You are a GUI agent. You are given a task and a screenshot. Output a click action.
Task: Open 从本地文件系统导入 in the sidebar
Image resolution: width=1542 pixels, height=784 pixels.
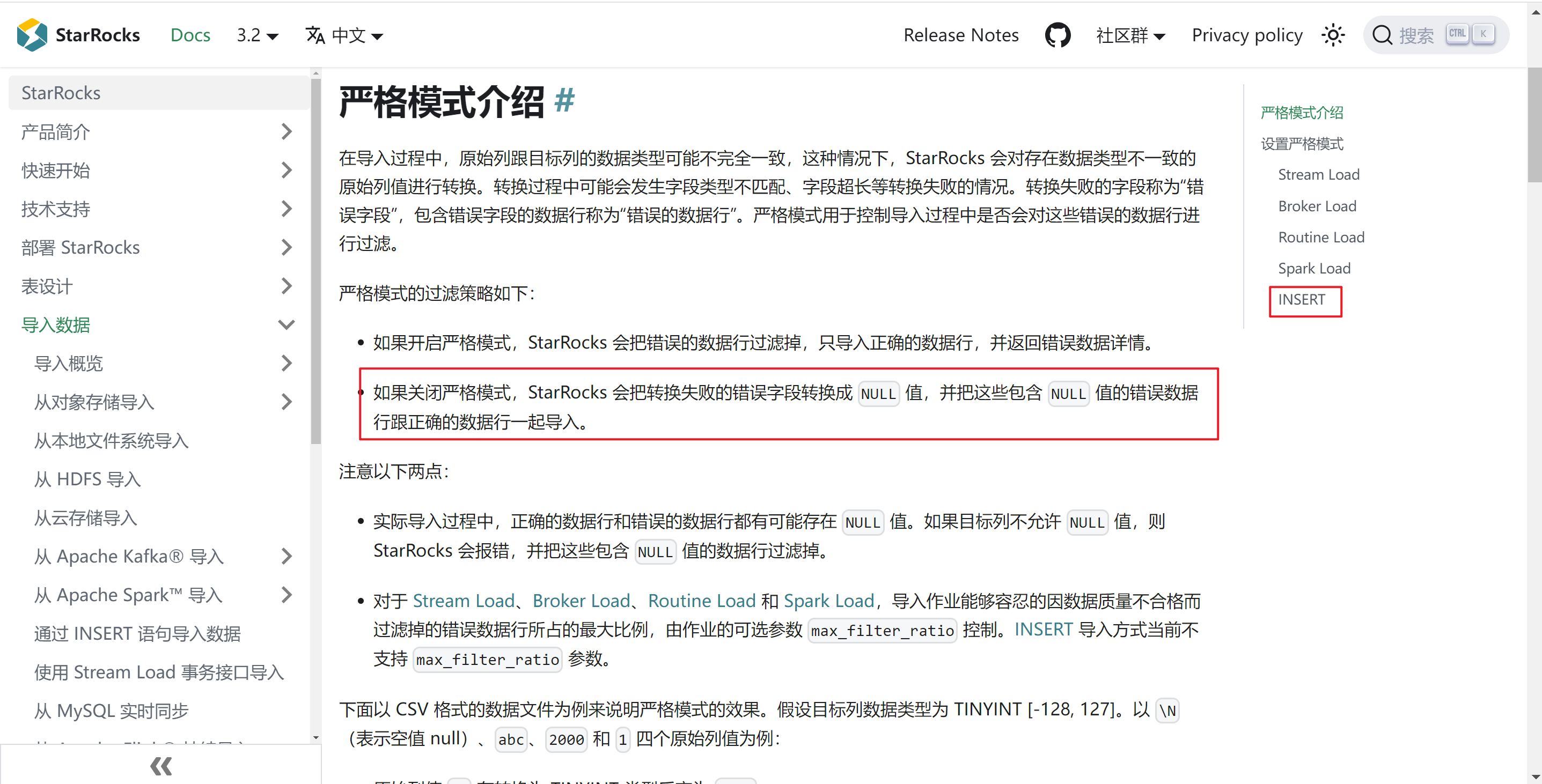click(112, 440)
